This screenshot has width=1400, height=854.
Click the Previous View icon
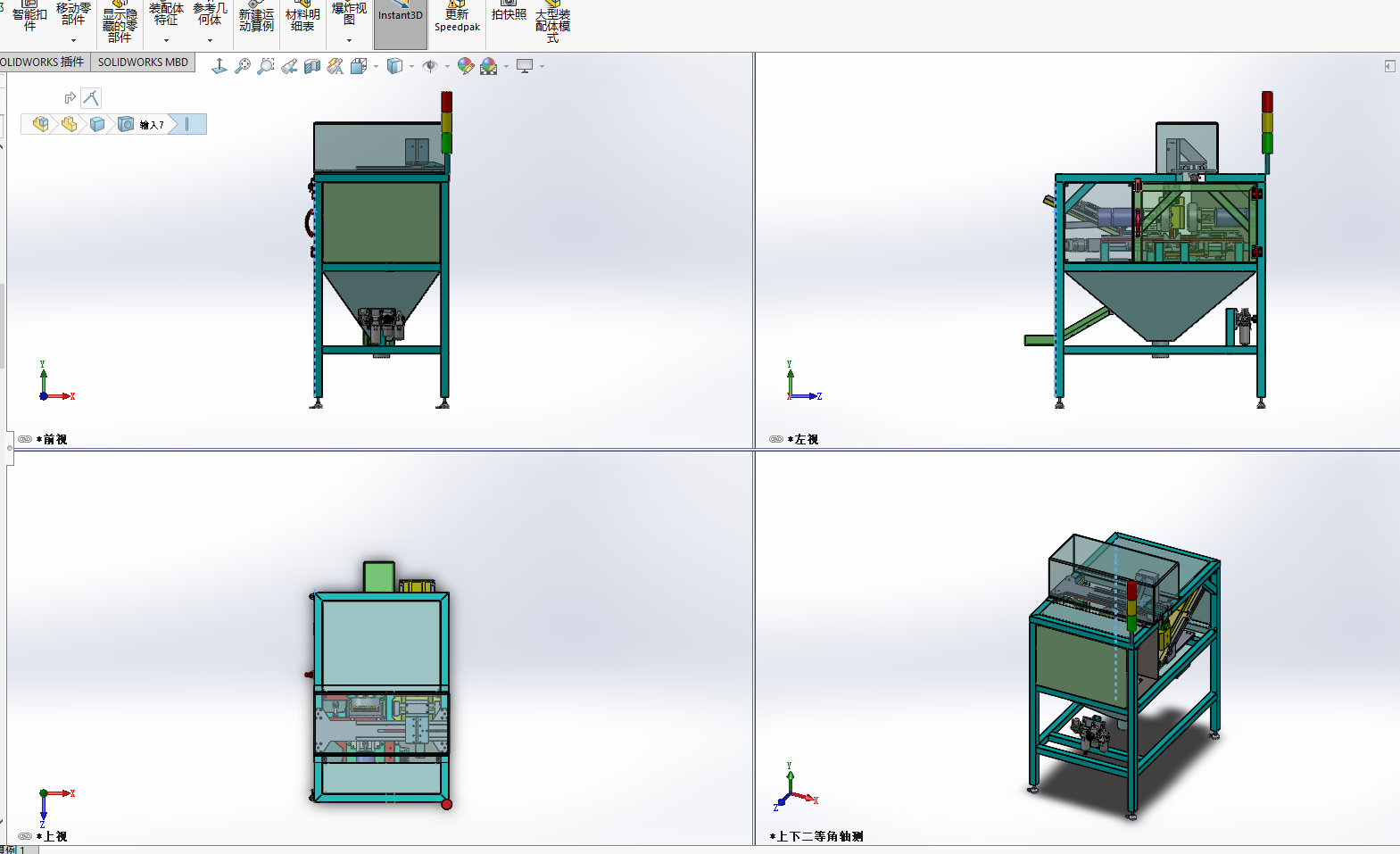tap(289, 66)
